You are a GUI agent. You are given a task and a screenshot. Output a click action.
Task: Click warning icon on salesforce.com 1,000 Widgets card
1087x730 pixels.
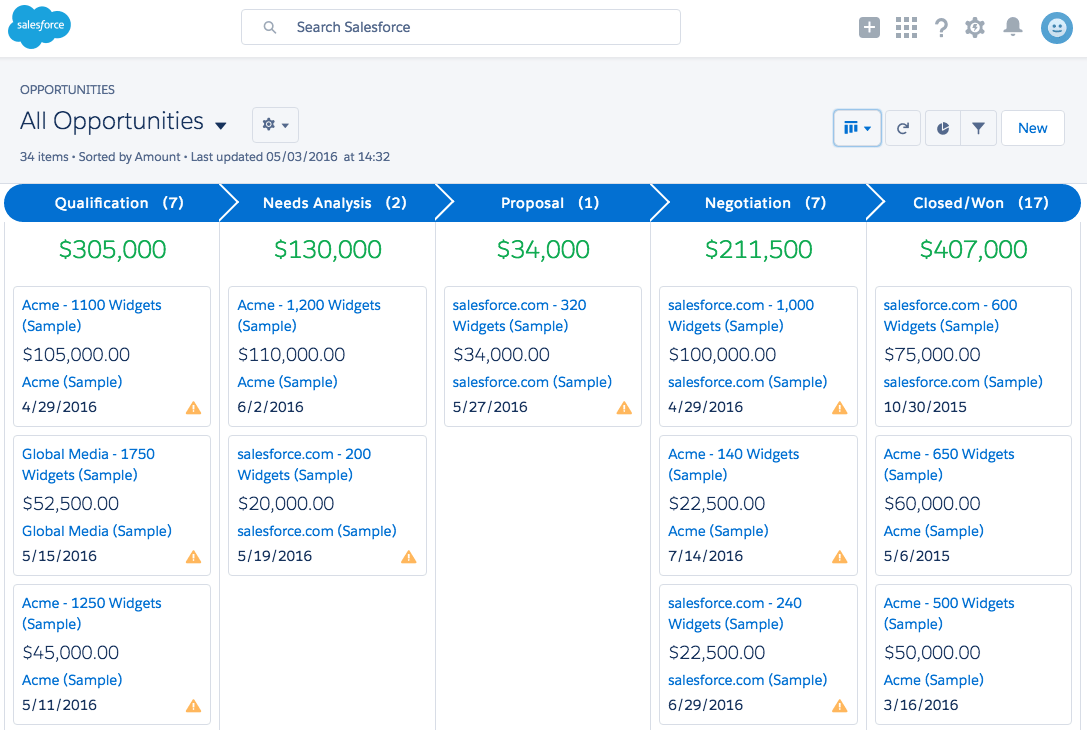[x=840, y=408]
